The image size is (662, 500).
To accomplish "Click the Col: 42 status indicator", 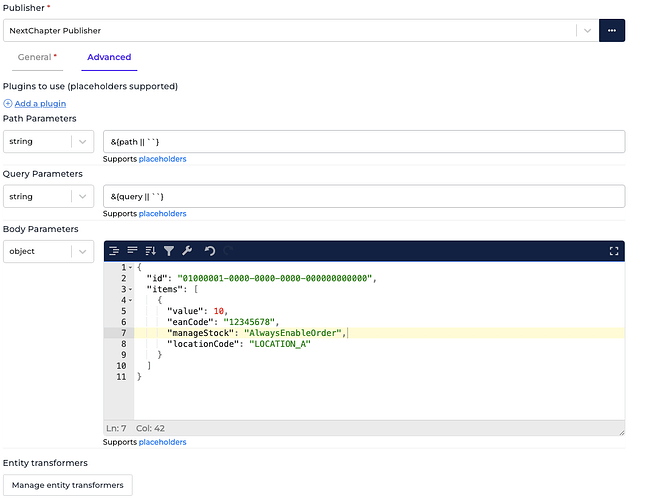I will 150,428.
